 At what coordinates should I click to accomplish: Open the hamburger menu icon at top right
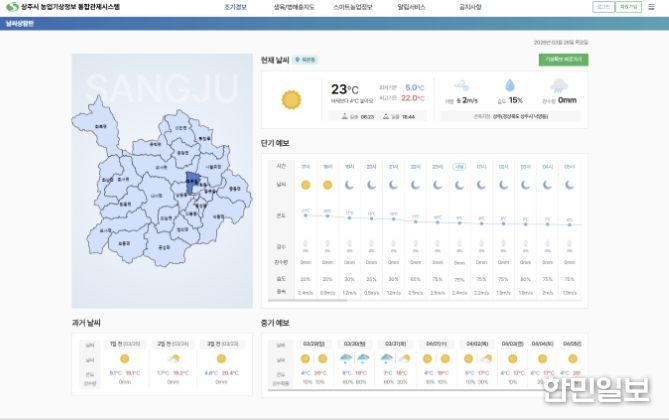[651, 7]
